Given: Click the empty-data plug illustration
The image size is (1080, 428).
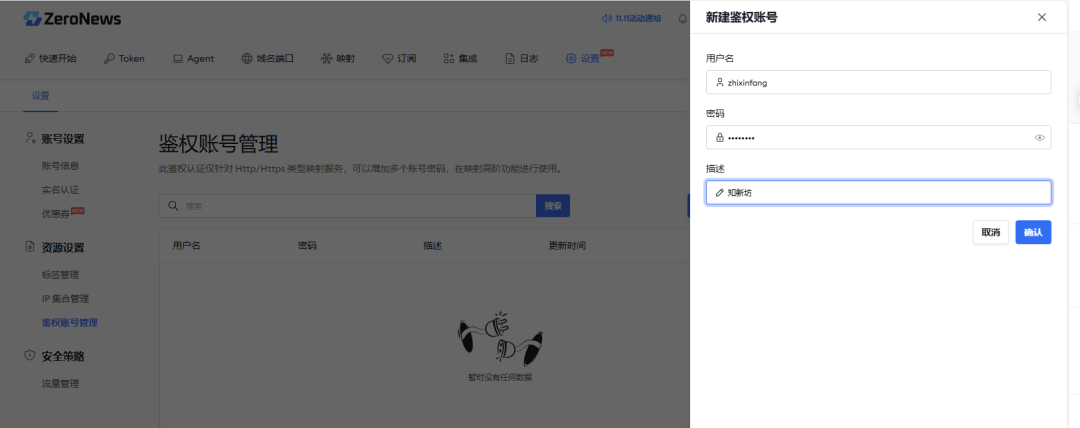Looking at the screenshot, I should pyautogui.click(x=501, y=339).
